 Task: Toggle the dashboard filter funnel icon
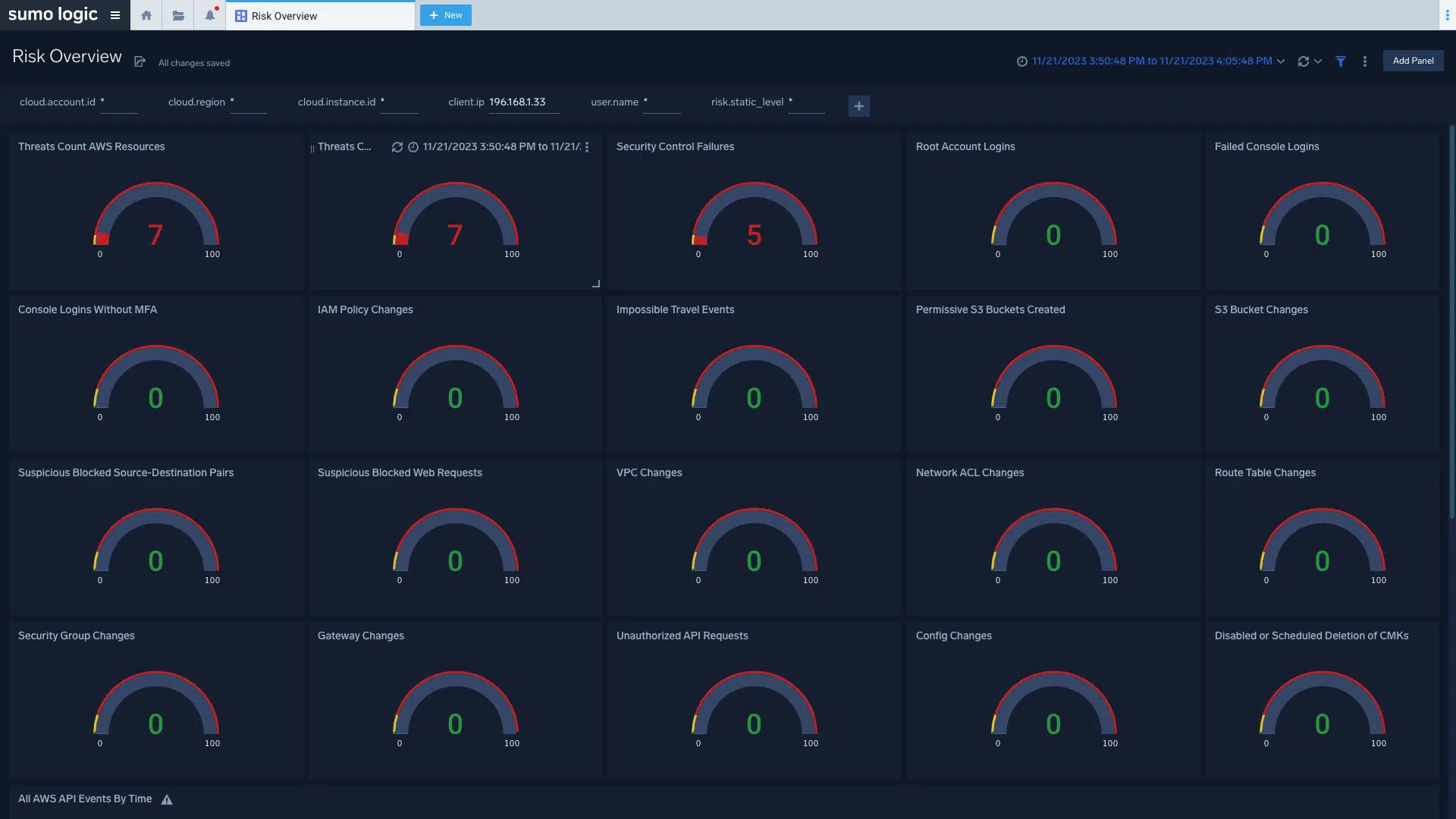(1341, 61)
